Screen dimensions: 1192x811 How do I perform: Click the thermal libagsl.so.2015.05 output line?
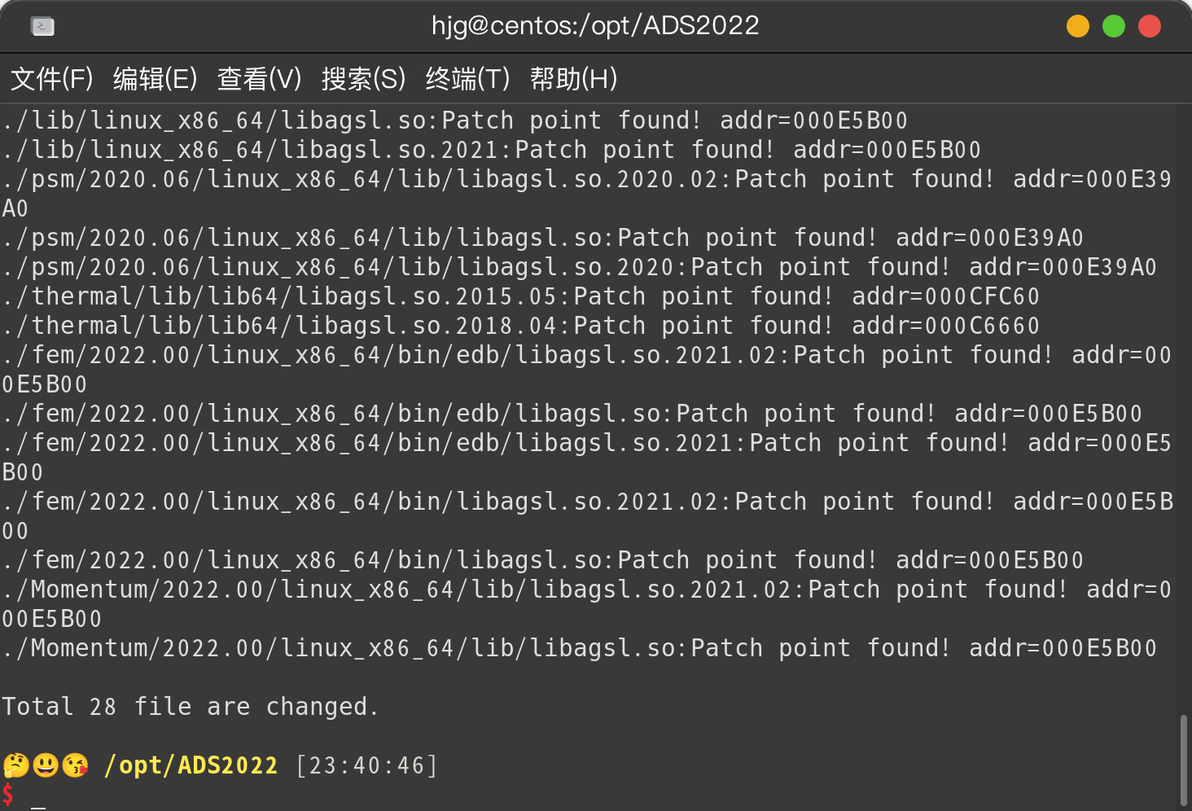pos(521,296)
